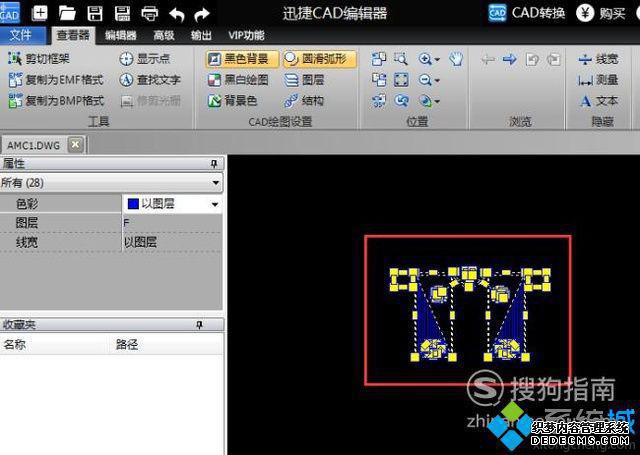
Task: Open the 查找文字 find text tool
Action: (x=150, y=80)
